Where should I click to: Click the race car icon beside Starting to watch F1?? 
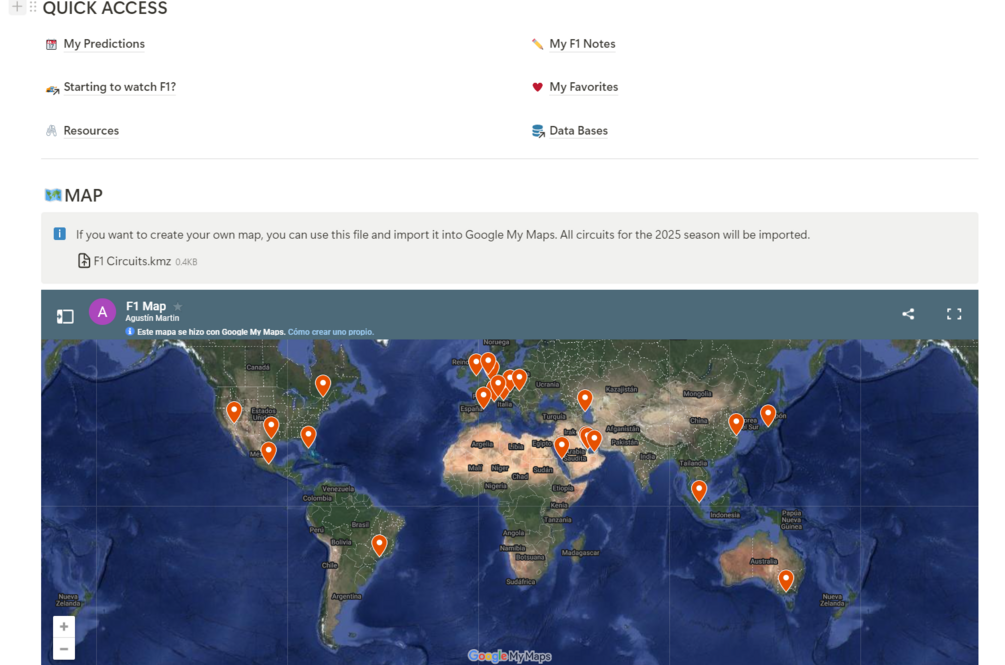point(52,89)
